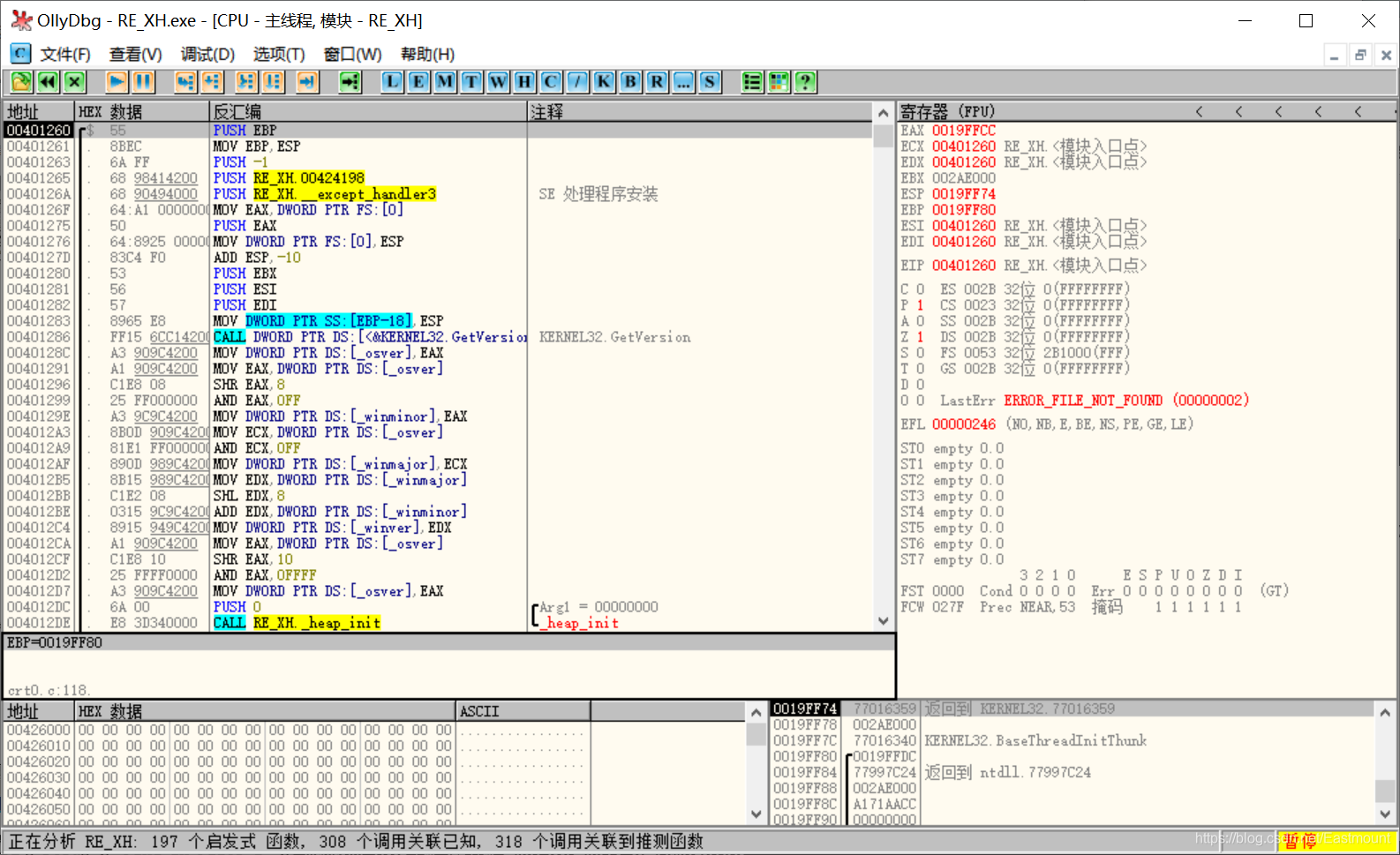Click the ASCII column header in dump
The width and height of the screenshot is (1400, 855).
523,711
